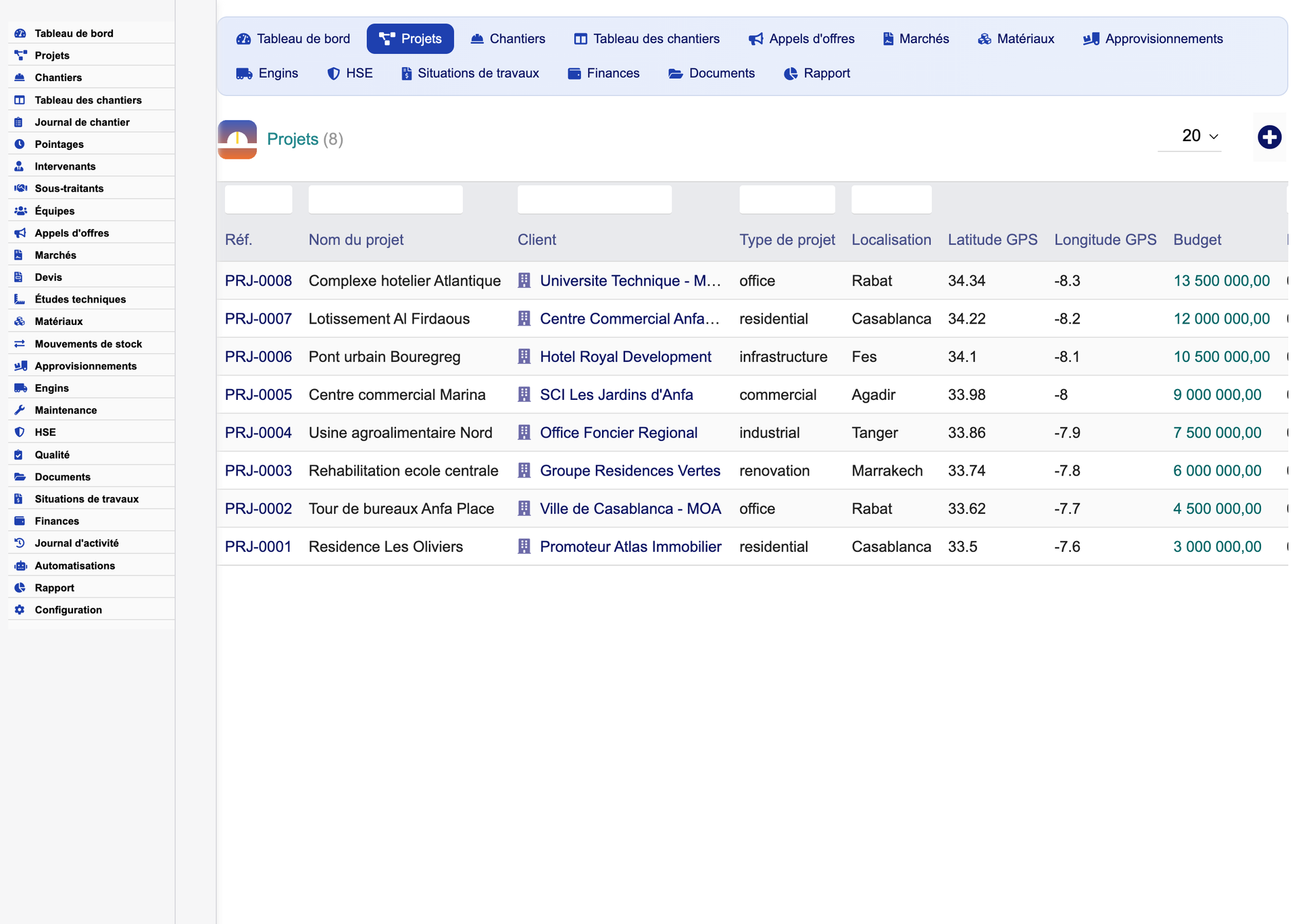Open client Office Foncier Regional link
This screenshot has width=1315, height=924.
click(x=618, y=433)
